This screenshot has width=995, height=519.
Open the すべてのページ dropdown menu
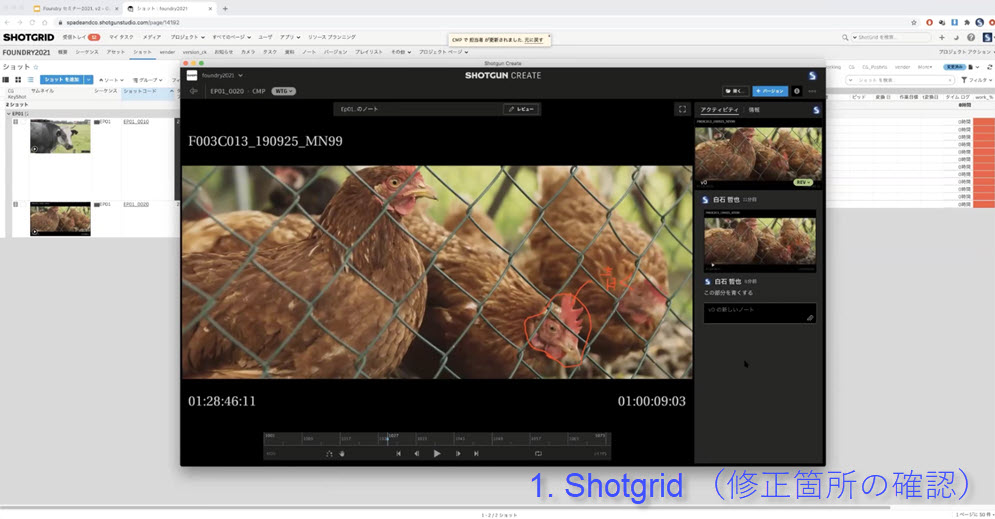tap(232, 37)
